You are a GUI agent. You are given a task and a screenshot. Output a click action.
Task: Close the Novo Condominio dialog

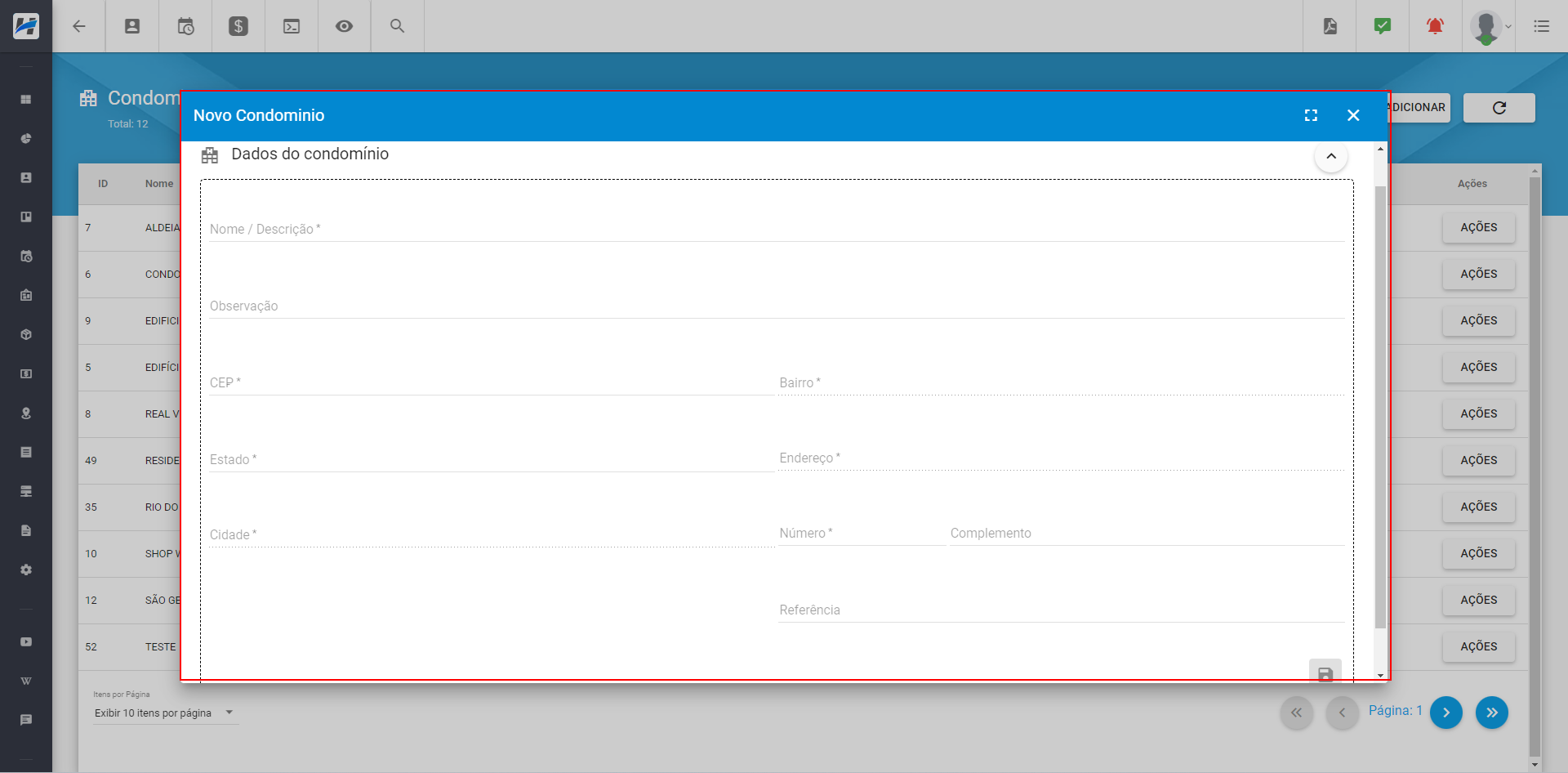pyautogui.click(x=1353, y=115)
